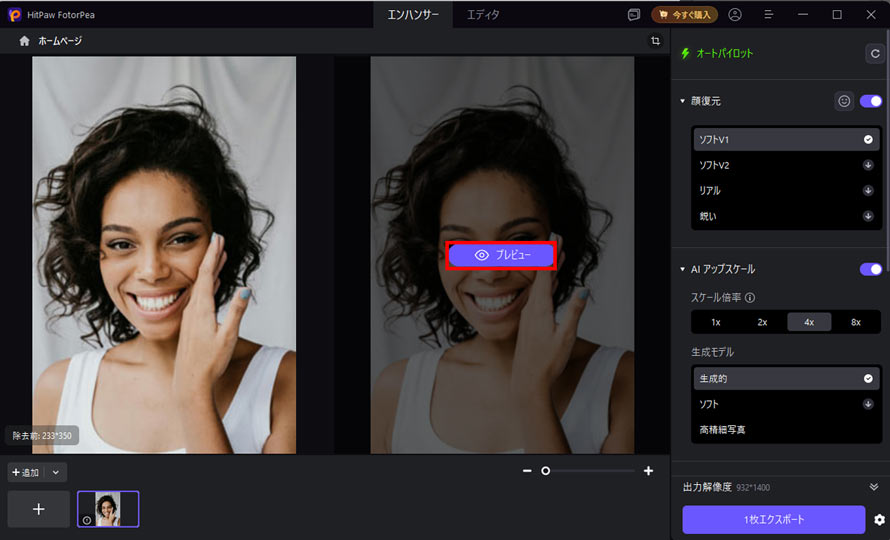This screenshot has width=890, height=540.
Task: Open the feedback window icon in title bar
Action: coord(634,15)
